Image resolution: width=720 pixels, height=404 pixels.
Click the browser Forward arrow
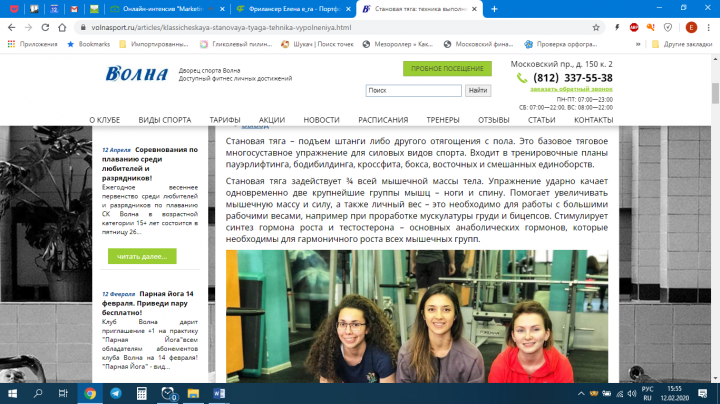click(x=28, y=28)
